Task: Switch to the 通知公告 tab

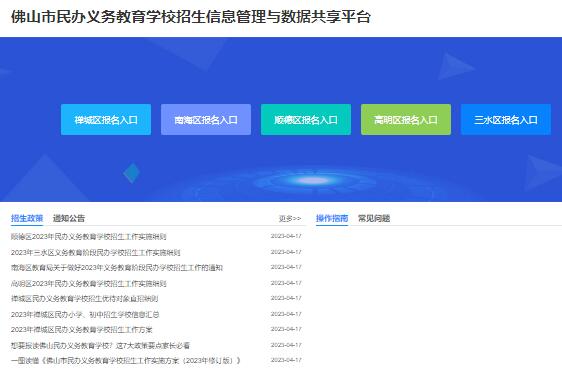Action: [x=69, y=218]
